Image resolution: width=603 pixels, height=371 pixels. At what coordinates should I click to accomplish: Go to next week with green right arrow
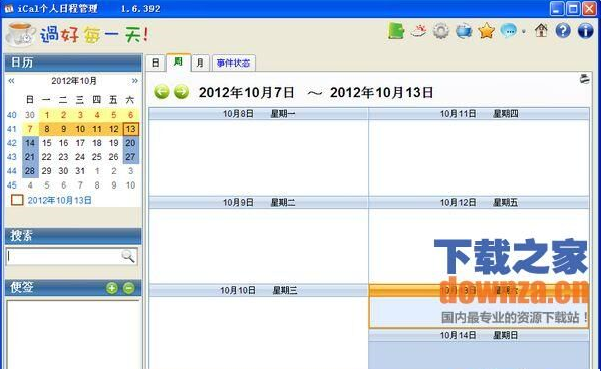click(x=181, y=92)
